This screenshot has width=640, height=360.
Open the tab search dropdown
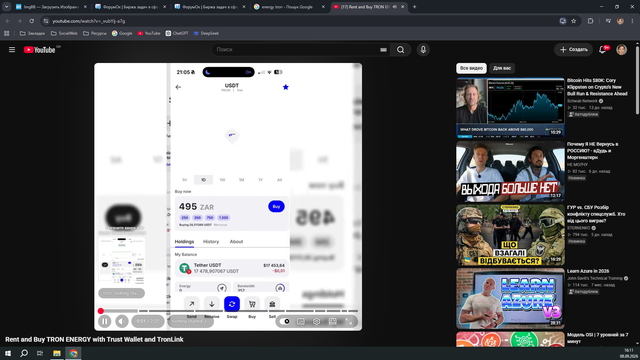[x=6, y=7]
